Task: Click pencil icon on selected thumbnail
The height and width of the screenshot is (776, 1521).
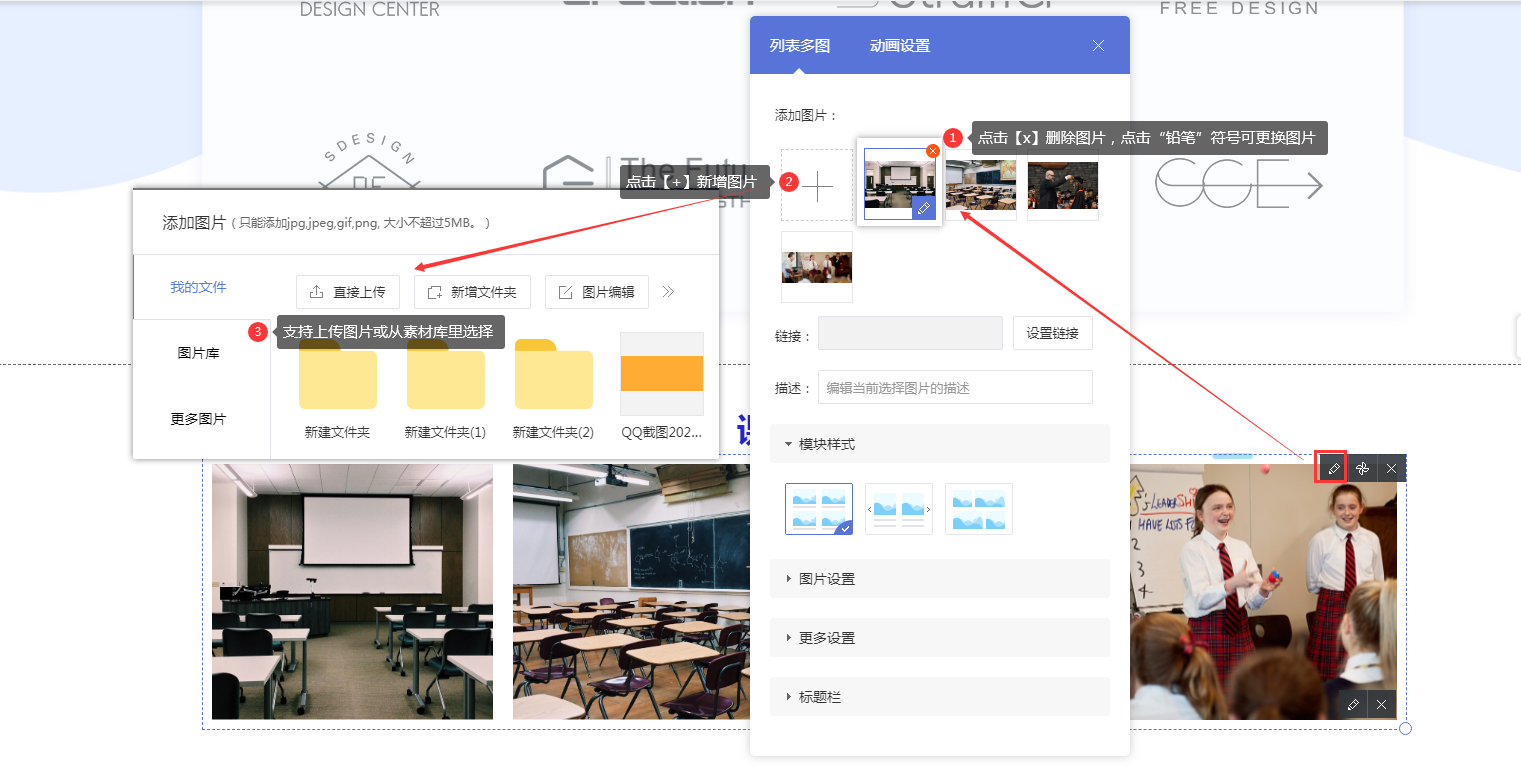Action: point(924,208)
